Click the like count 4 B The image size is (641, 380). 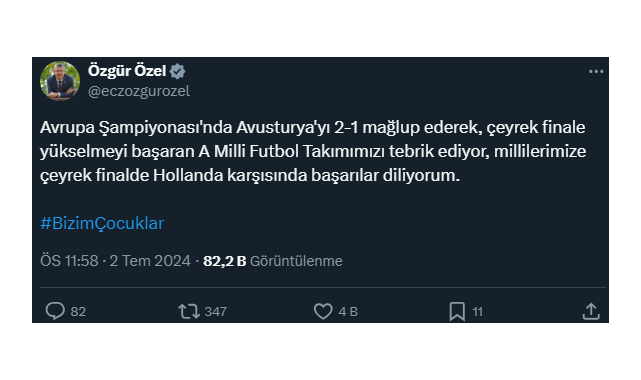coord(348,312)
